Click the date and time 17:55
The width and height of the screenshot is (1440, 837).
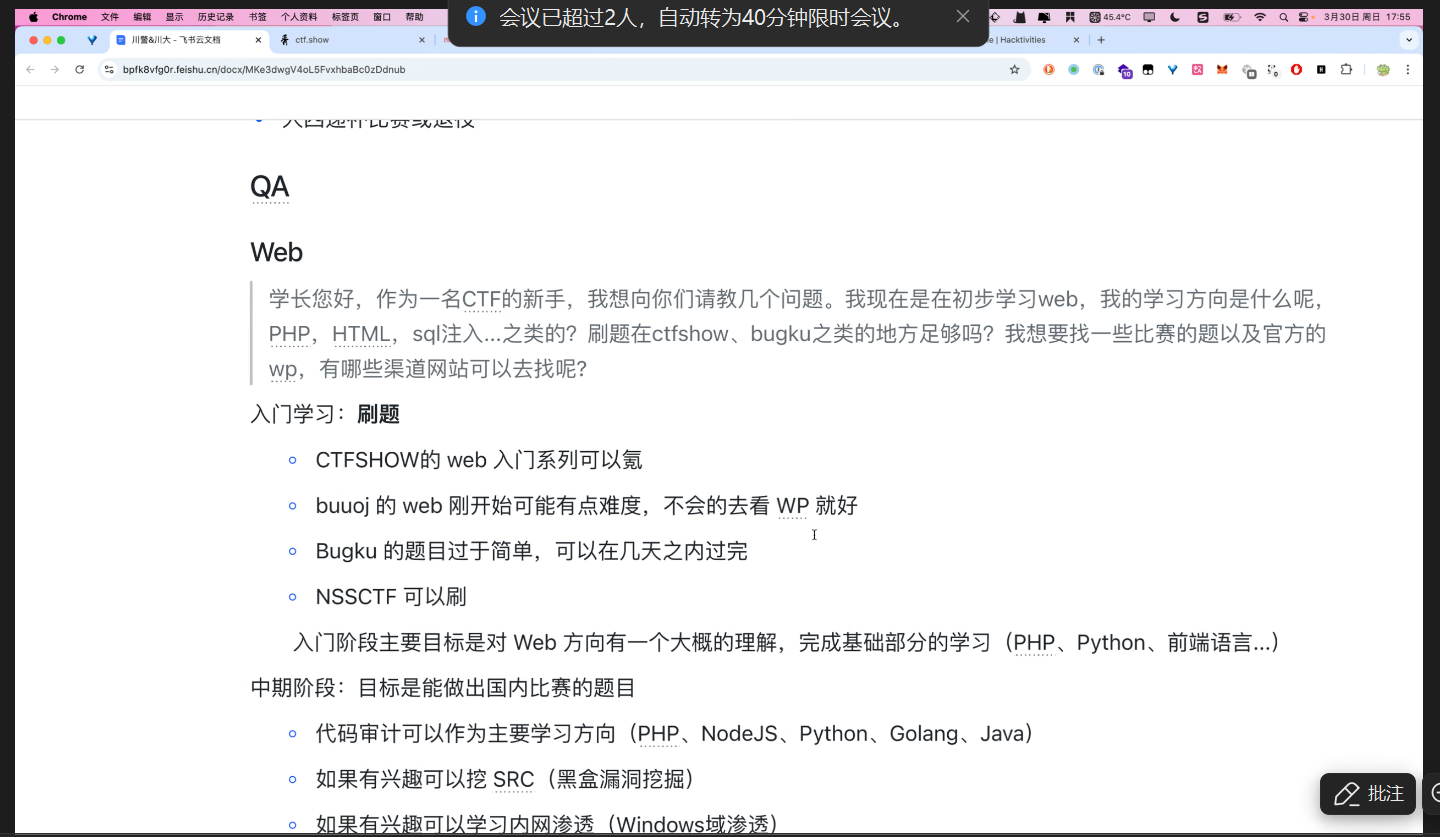(1367, 17)
